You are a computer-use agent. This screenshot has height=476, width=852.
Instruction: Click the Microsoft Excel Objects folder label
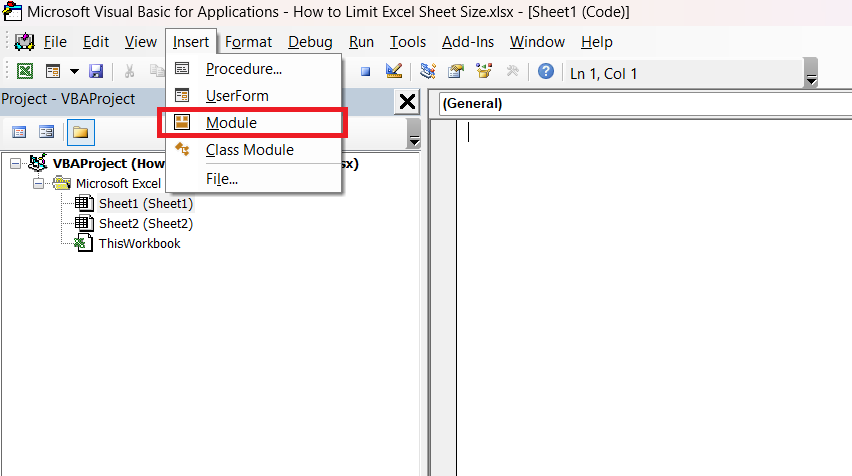click(118, 184)
